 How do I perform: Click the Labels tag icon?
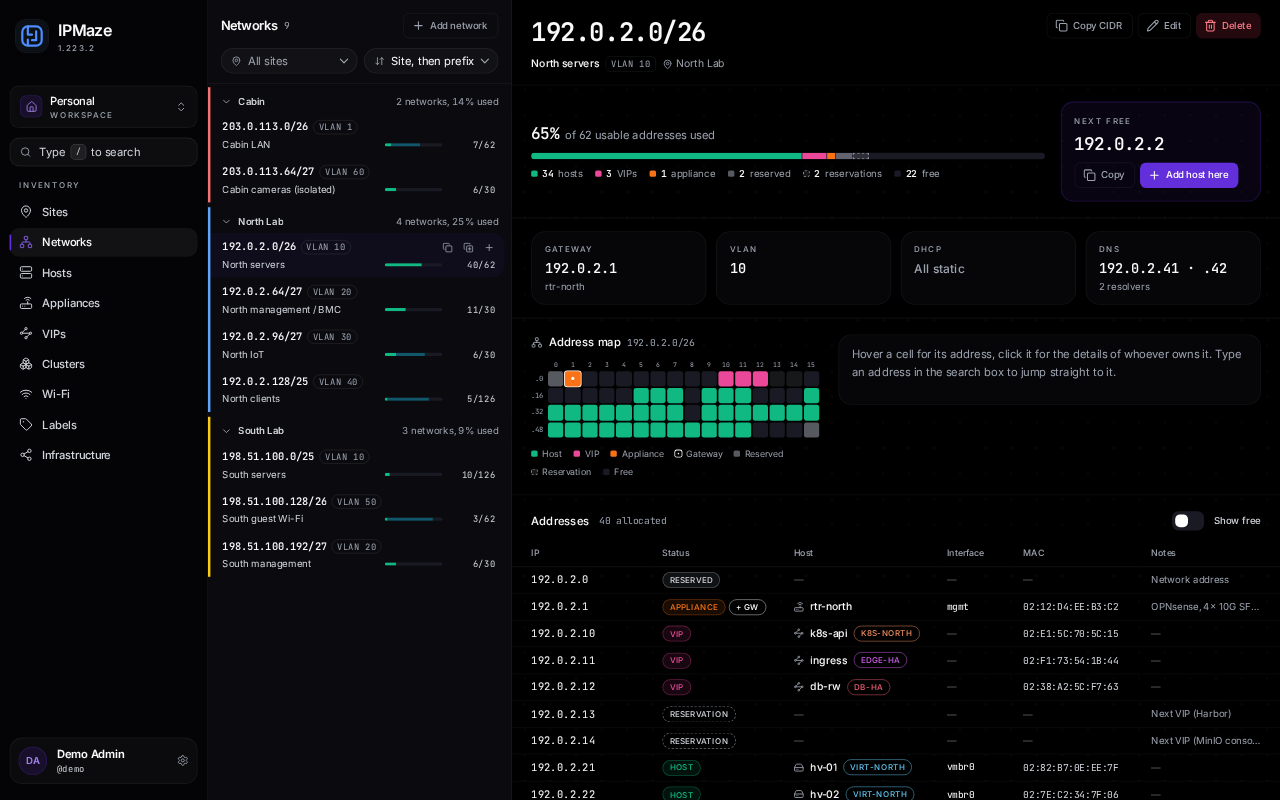tap(26, 425)
